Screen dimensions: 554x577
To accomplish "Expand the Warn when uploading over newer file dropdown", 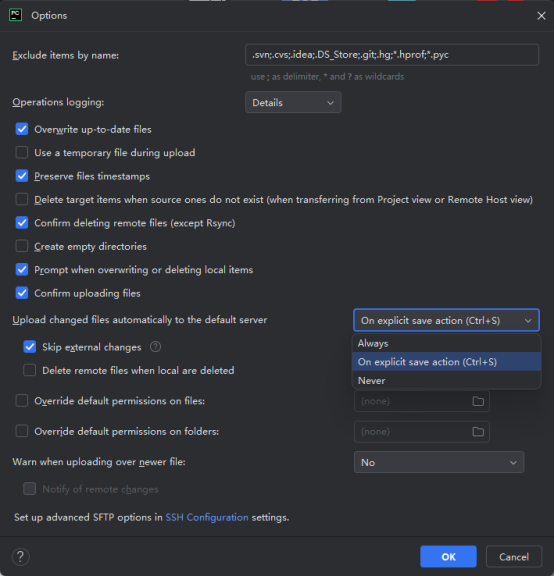I will point(439,462).
